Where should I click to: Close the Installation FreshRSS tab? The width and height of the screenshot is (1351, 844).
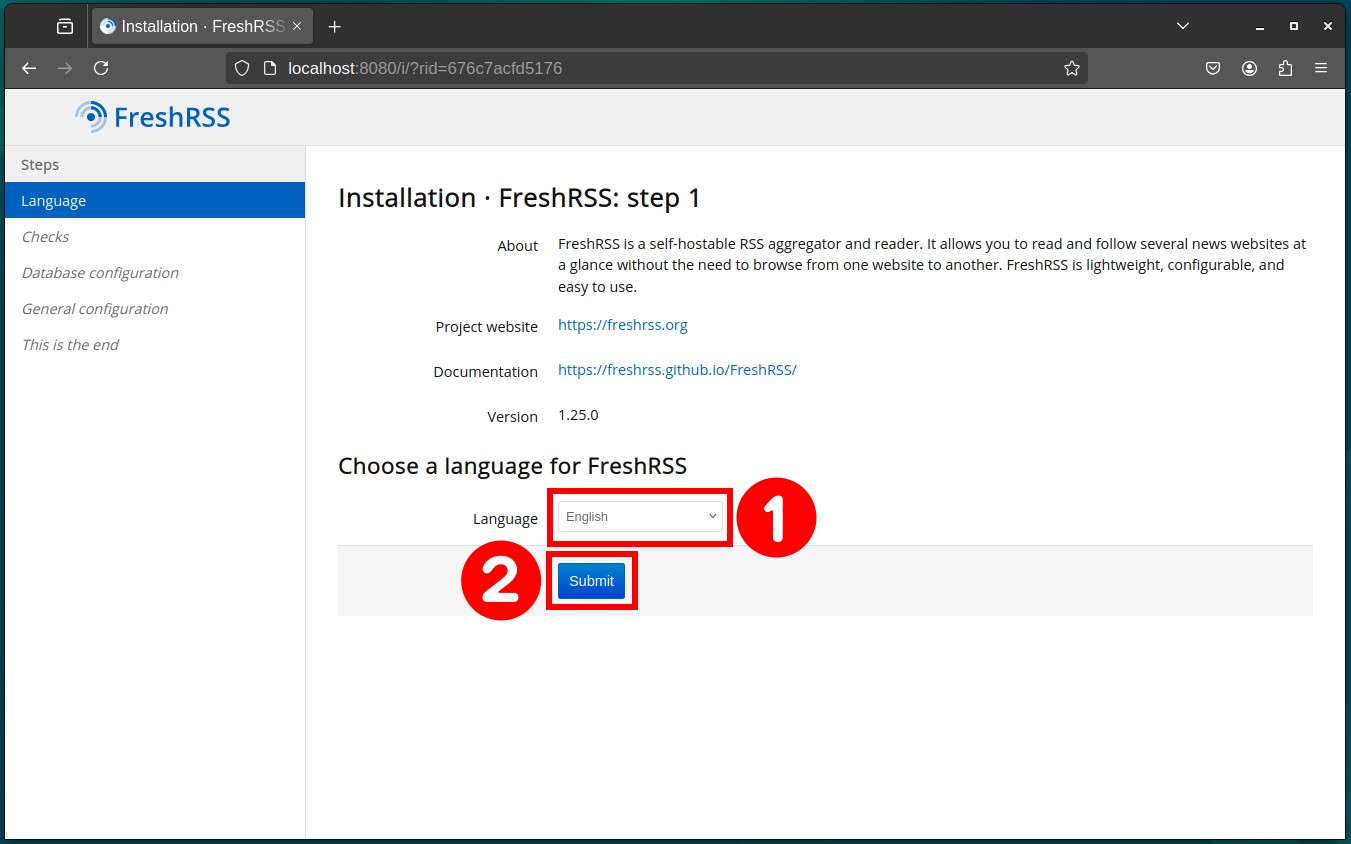[x=296, y=27]
